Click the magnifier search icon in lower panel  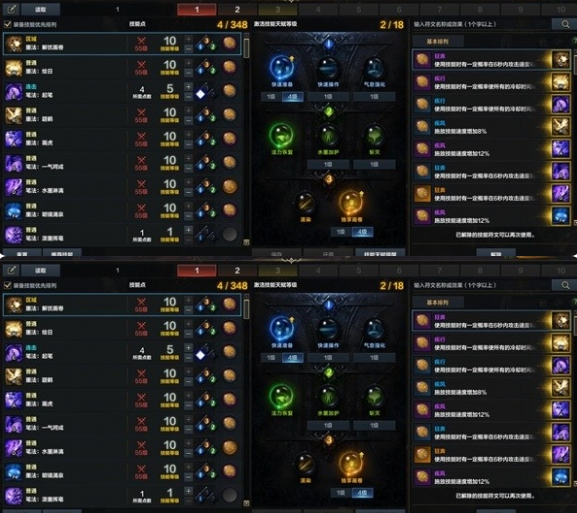565,285
